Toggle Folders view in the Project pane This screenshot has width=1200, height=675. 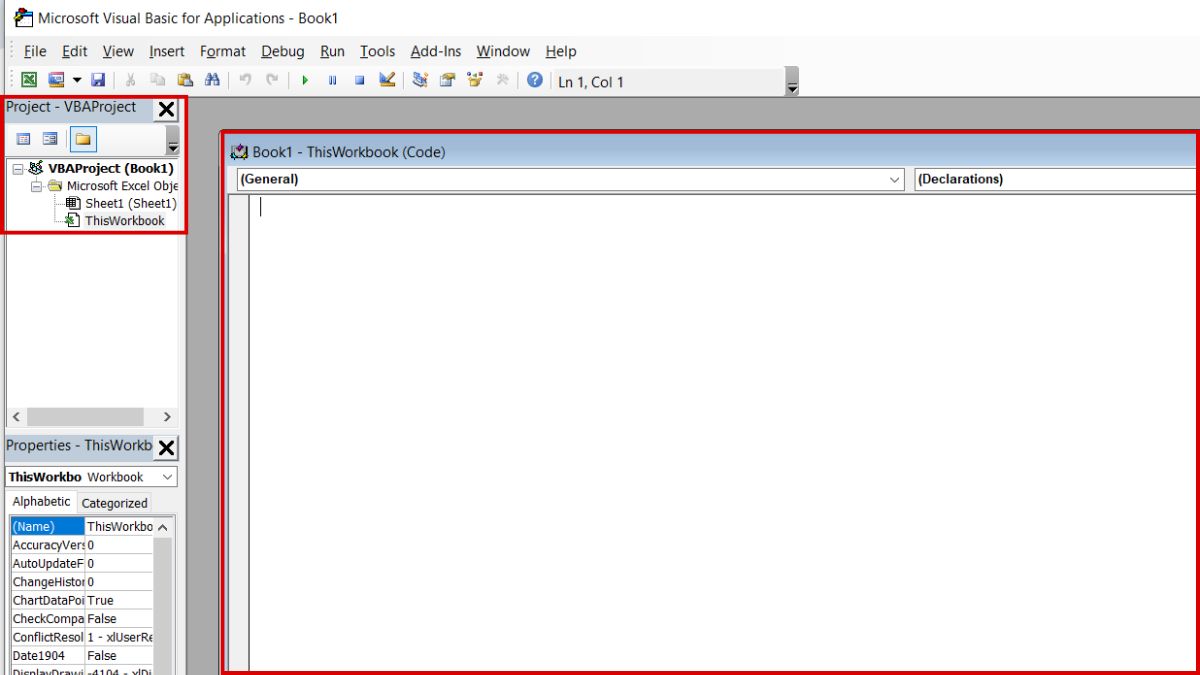coord(83,139)
